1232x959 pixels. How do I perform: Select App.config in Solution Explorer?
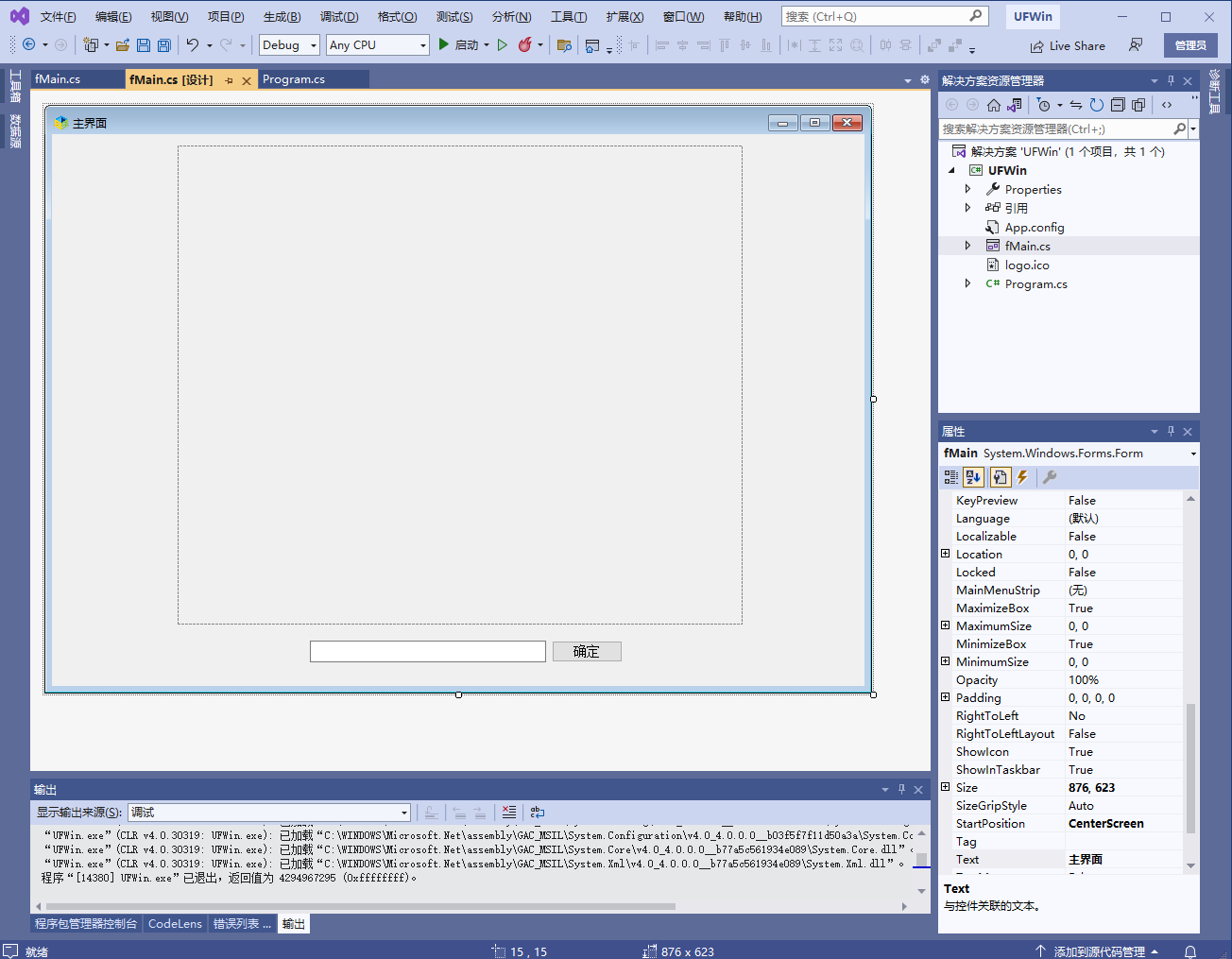tap(1035, 227)
